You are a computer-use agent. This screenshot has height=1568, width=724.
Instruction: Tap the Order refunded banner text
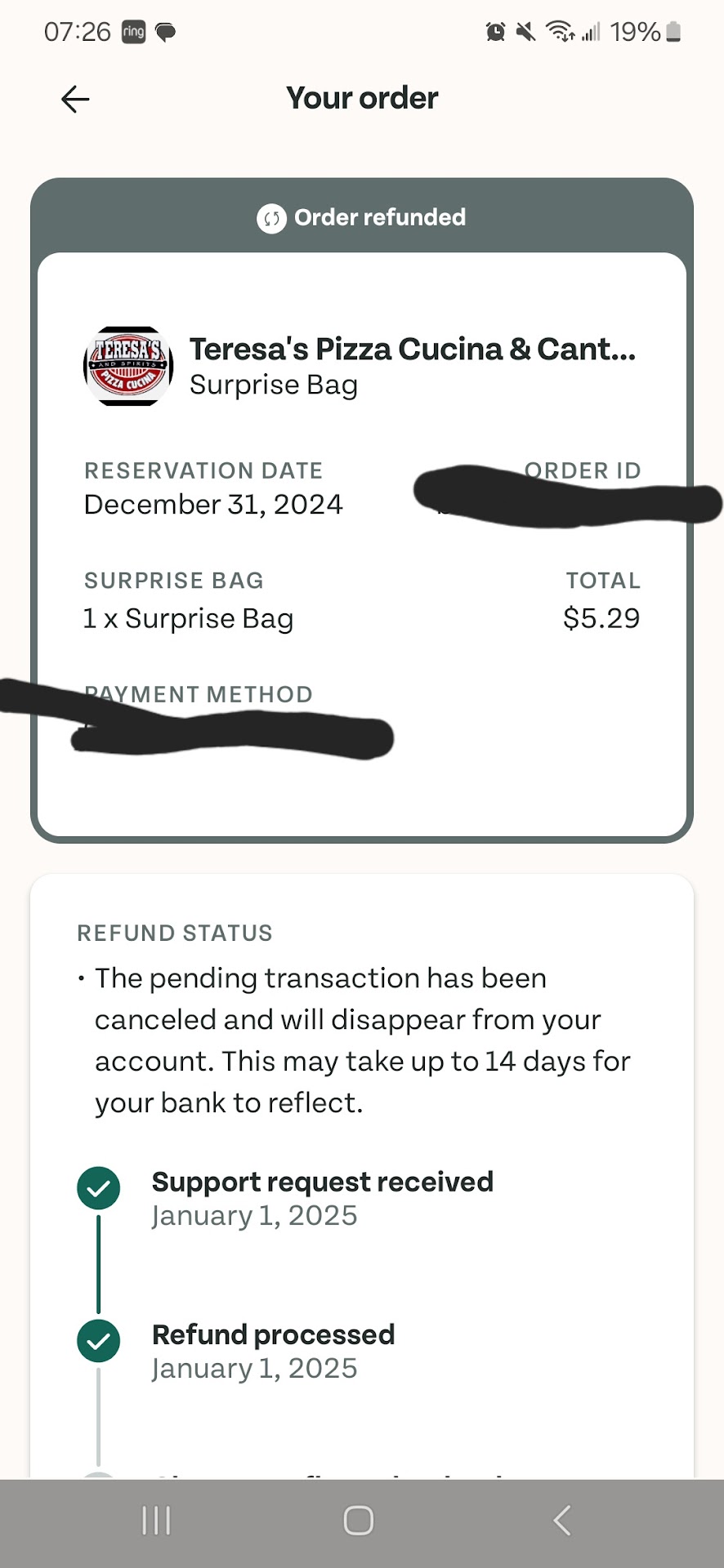pyautogui.click(x=380, y=217)
